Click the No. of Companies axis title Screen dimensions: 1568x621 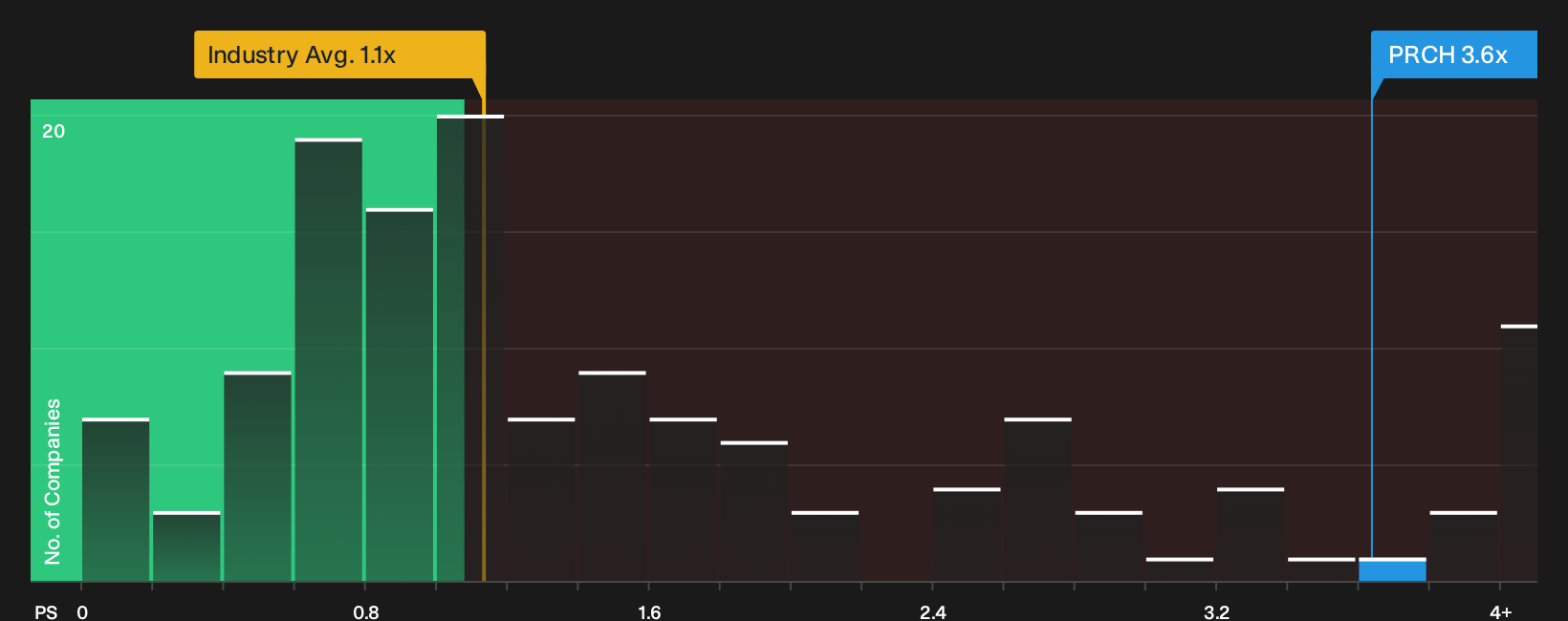pos(53,482)
